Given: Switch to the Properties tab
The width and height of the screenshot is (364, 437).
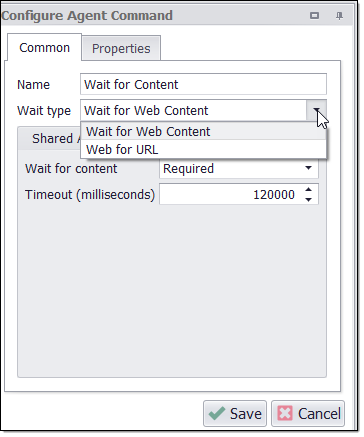Looking at the screenshot, I should pos(121,48).
